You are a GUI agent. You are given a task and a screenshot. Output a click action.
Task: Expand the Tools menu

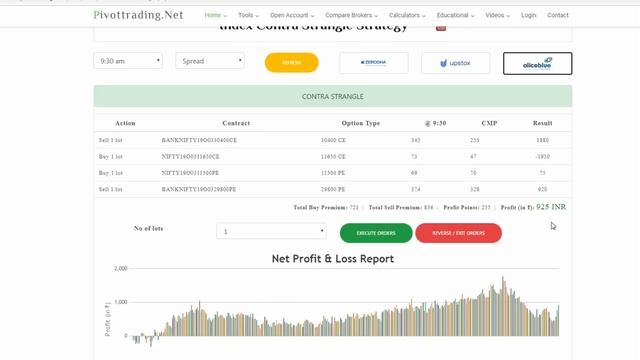click(248, 15)
